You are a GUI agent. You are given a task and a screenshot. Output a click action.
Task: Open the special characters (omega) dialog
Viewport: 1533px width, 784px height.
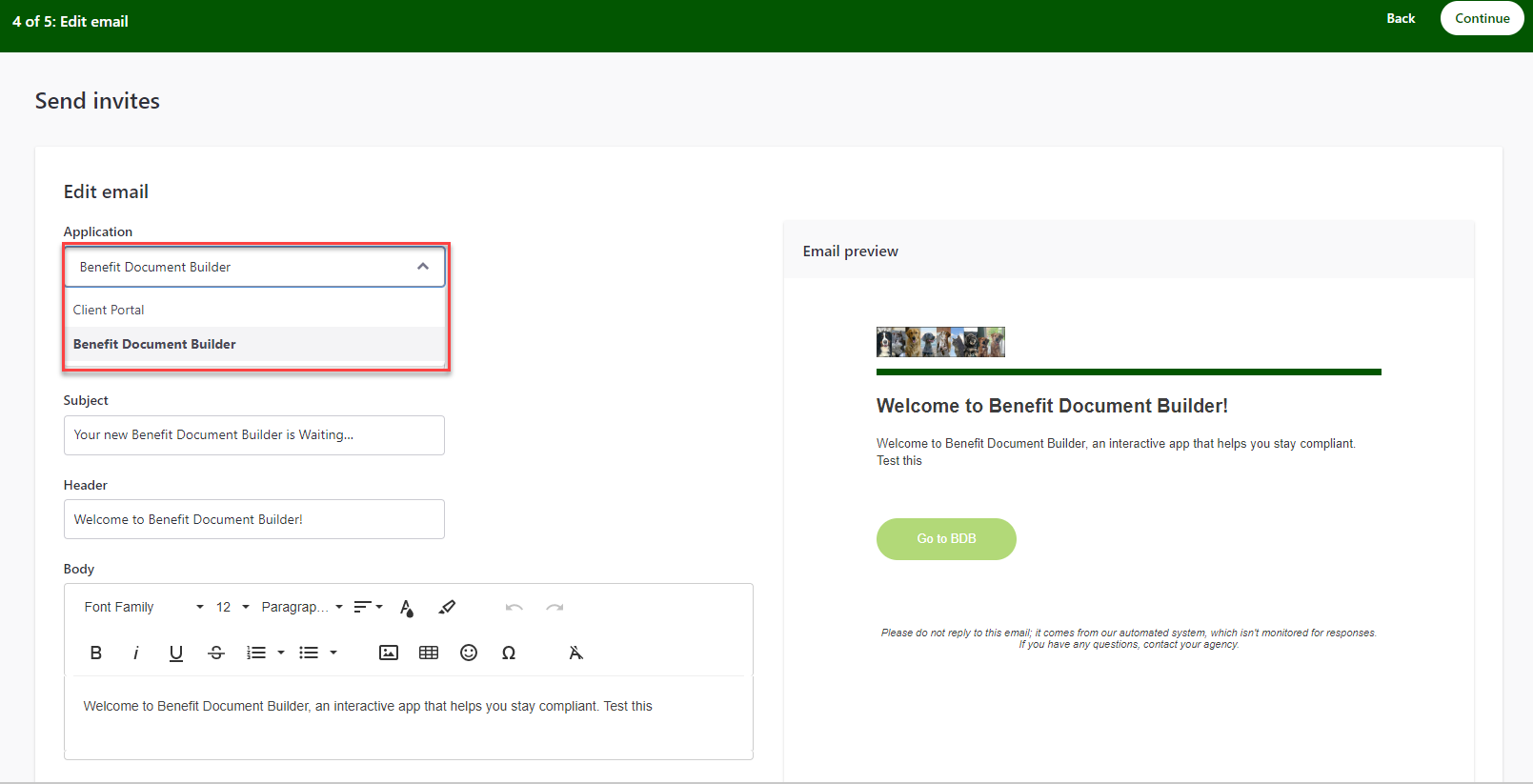[x=509, y=653]
